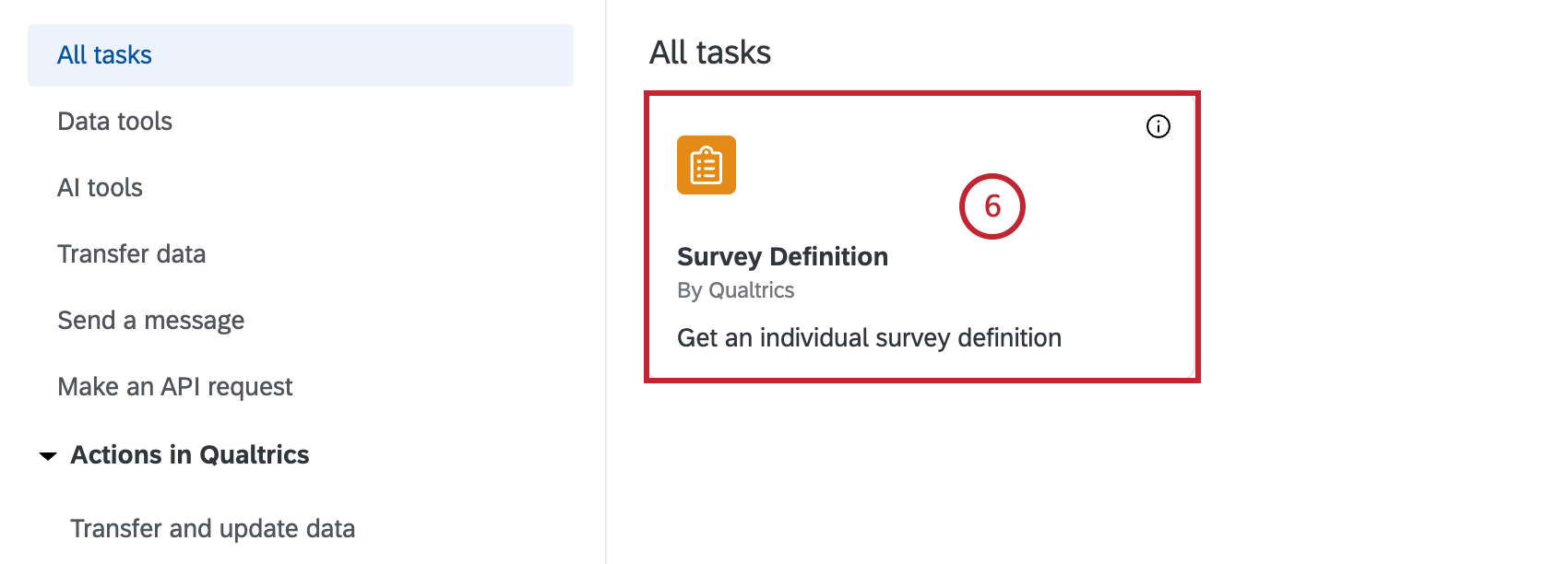Collapse the Actions in Qualtrics arrow

tap(48, 455)
